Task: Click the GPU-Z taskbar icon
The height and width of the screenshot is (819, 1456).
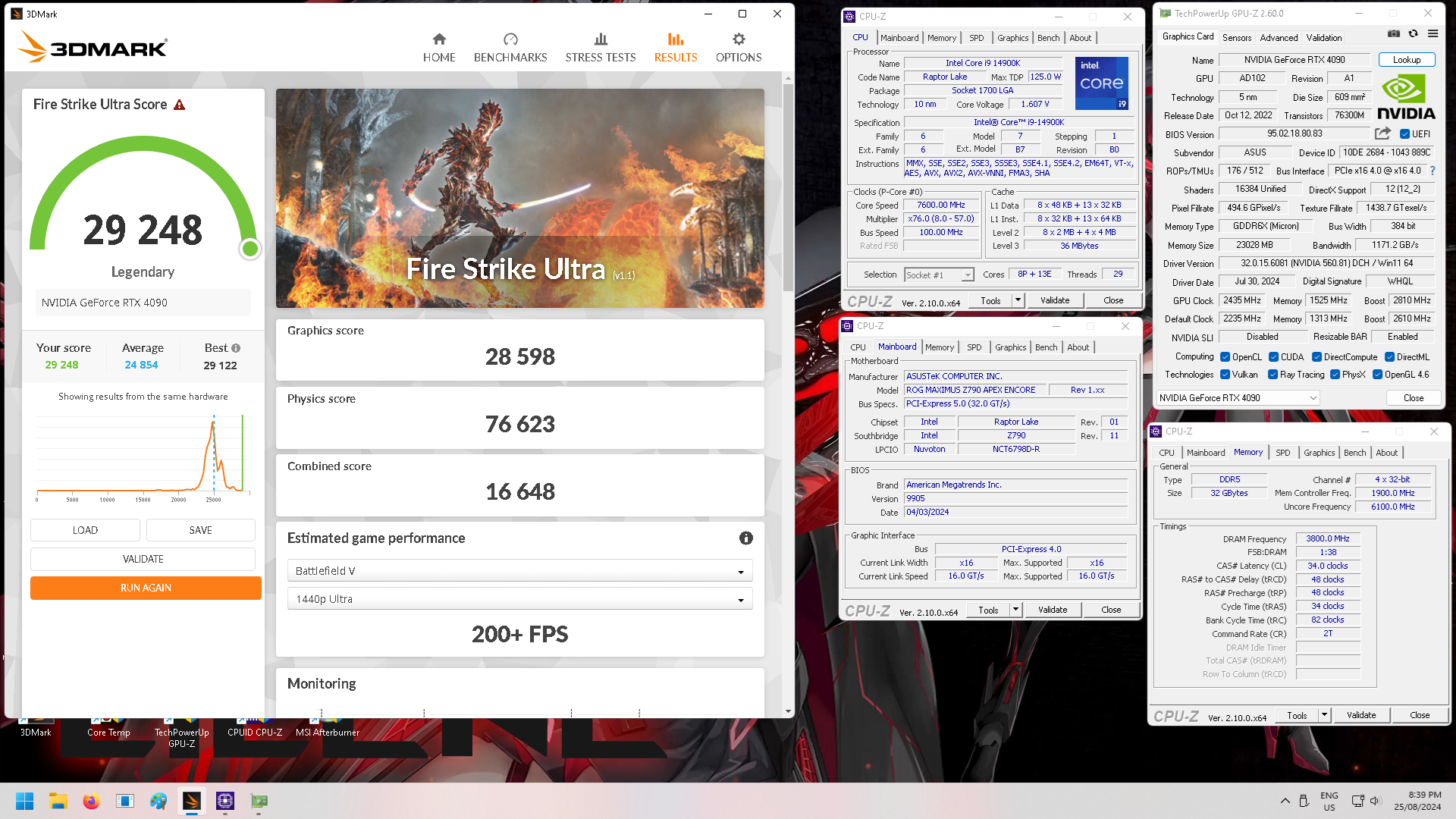Action: pyautogui.click(x=259, y=801)
